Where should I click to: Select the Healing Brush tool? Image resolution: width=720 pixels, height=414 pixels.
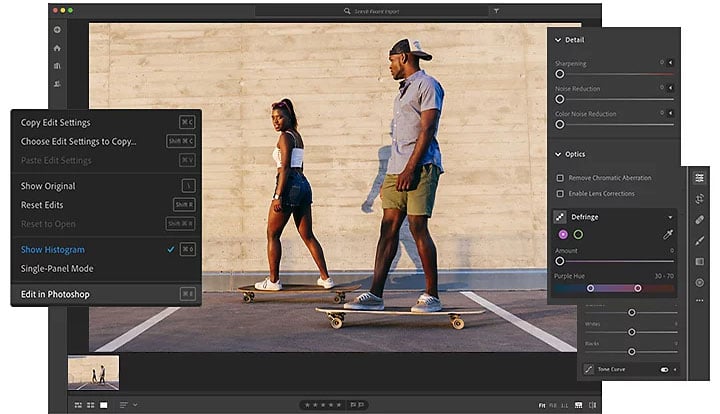coord(699,219)
